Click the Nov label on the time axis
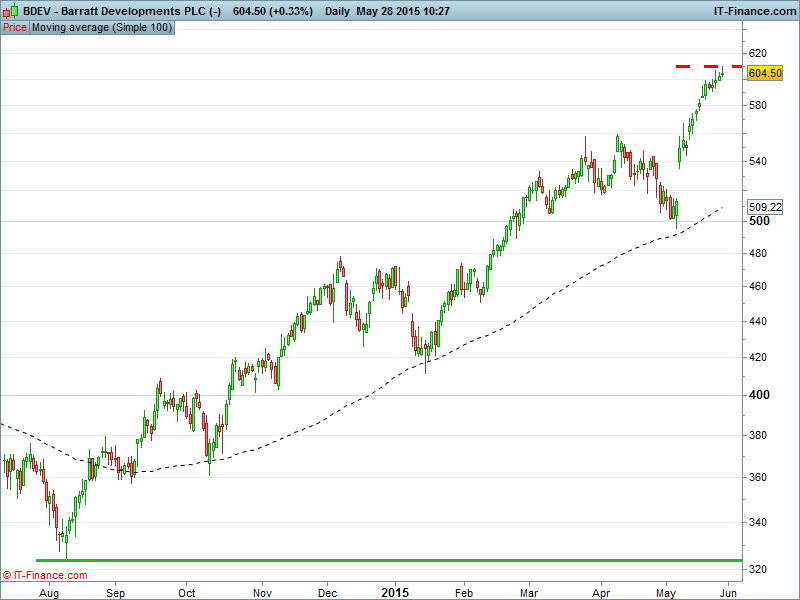The width and height of the screenshot is (800, 600). pos(261,590)
